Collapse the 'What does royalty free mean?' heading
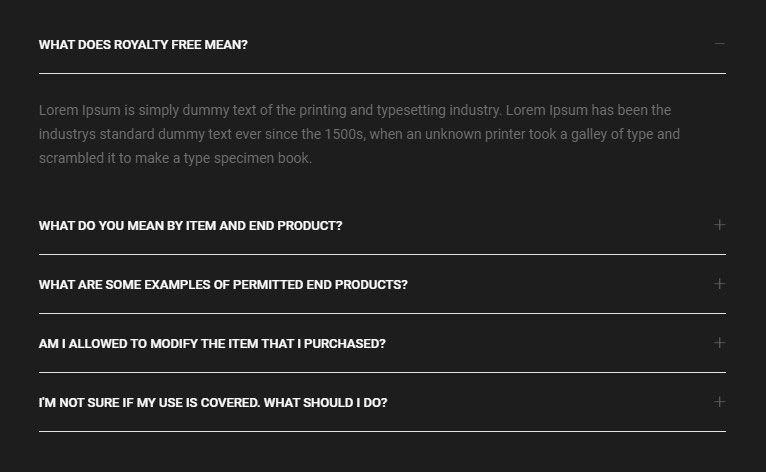This screenshot has height=472, width=766. tap(143, 45)
